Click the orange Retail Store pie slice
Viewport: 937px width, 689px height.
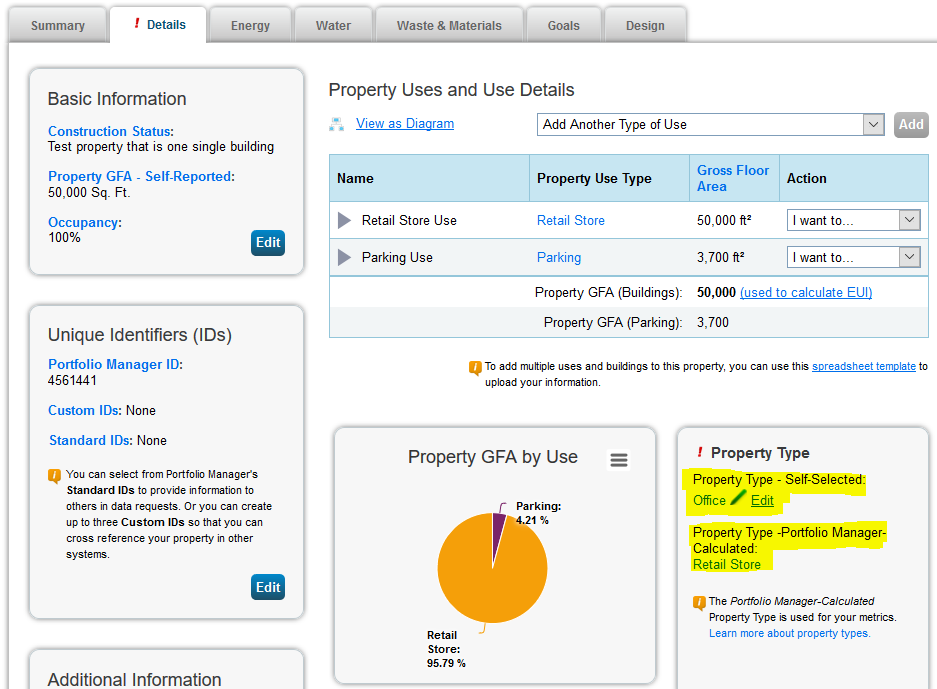point(490,580)
